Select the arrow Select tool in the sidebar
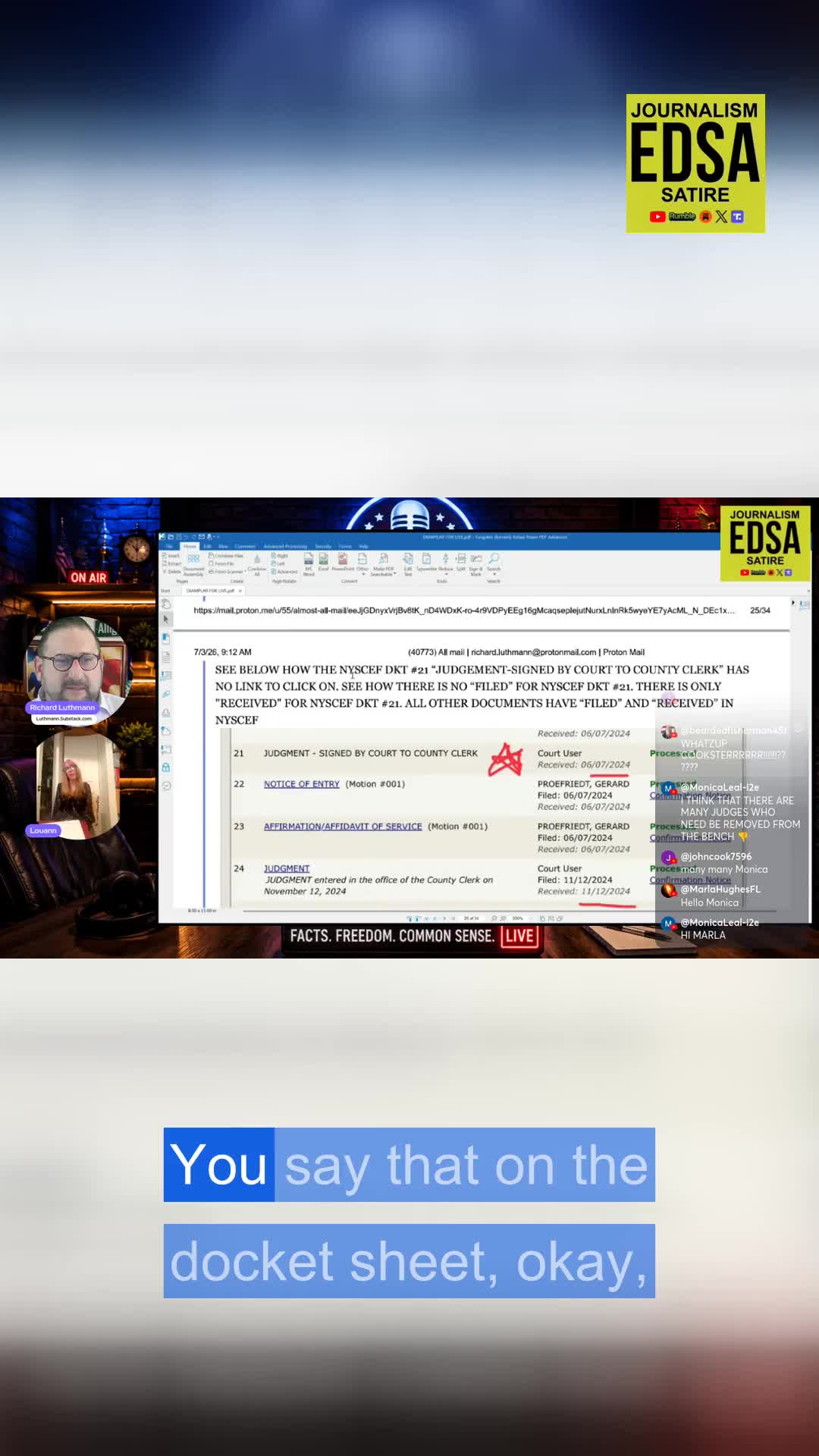The image size is (819, 1456). click(x=166, y=620)
